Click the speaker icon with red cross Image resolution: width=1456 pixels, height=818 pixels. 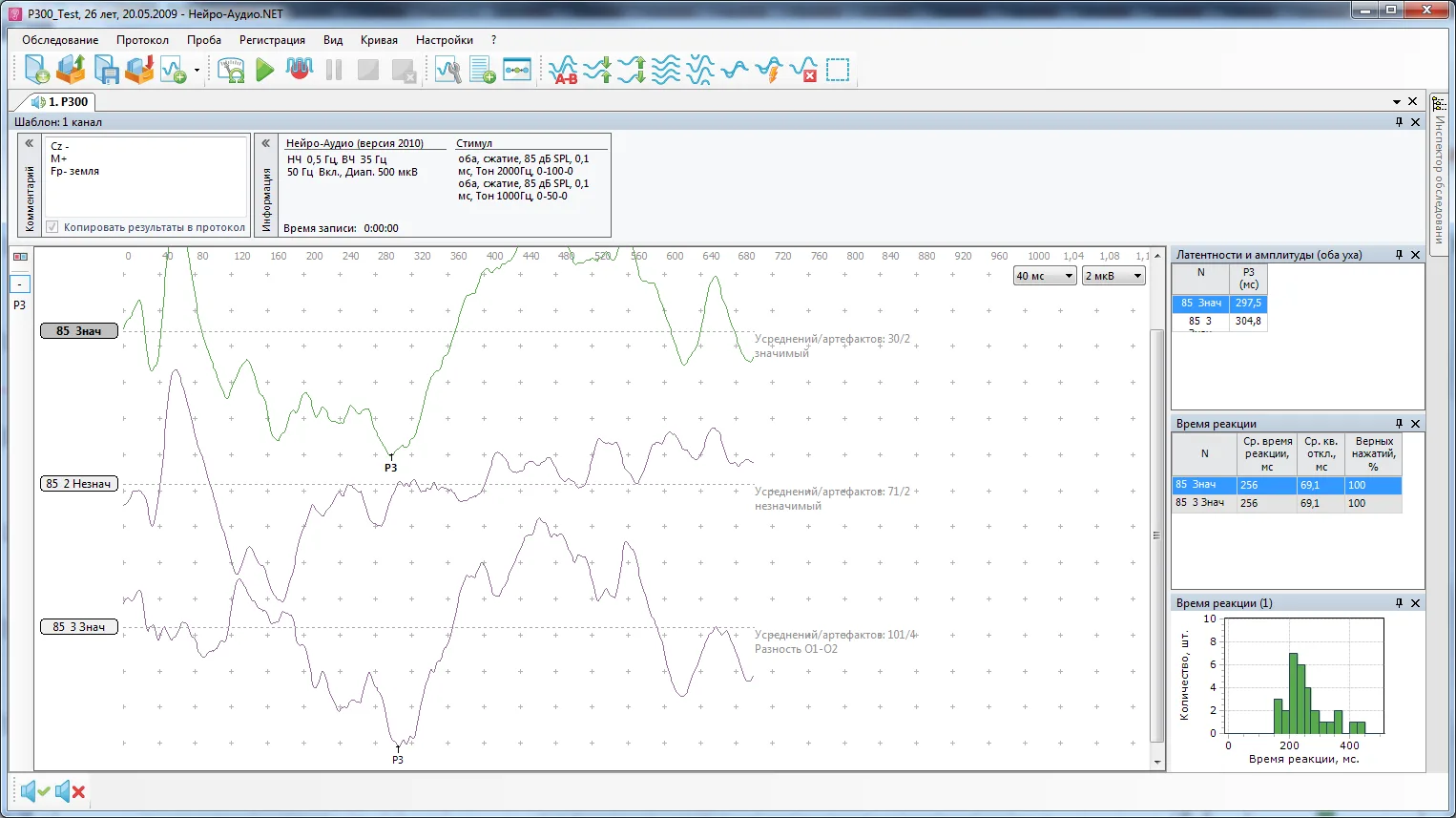tap(71, 791)
